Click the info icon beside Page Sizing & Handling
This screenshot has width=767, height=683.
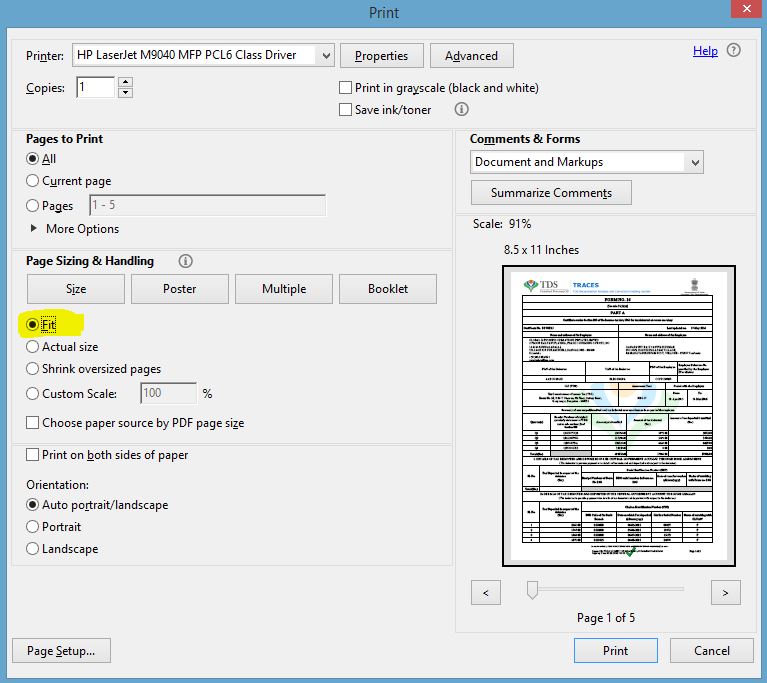point(185,261)
